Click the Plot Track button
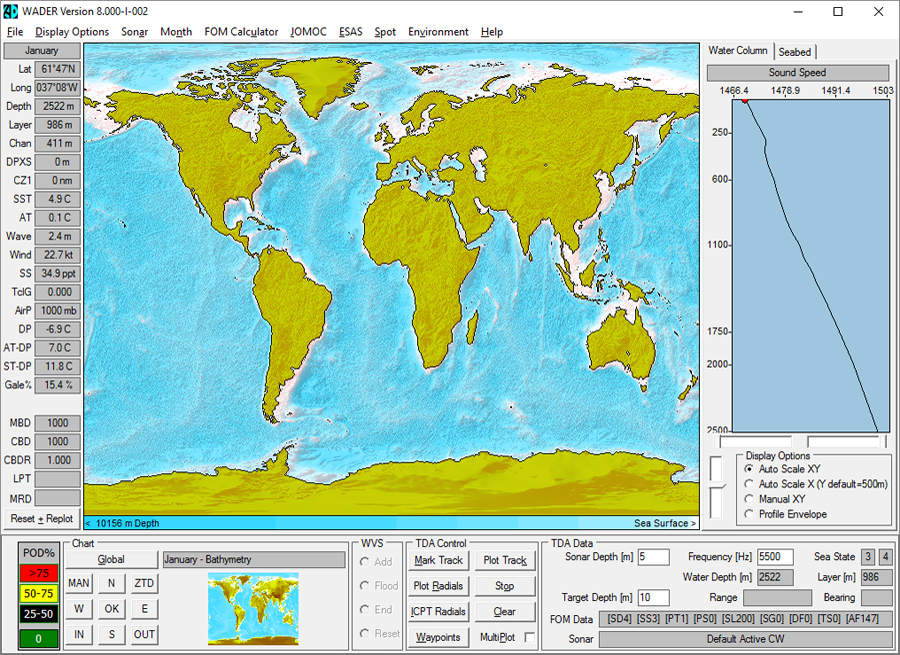This screenshot has width=900, height=655. click(505, 560)
